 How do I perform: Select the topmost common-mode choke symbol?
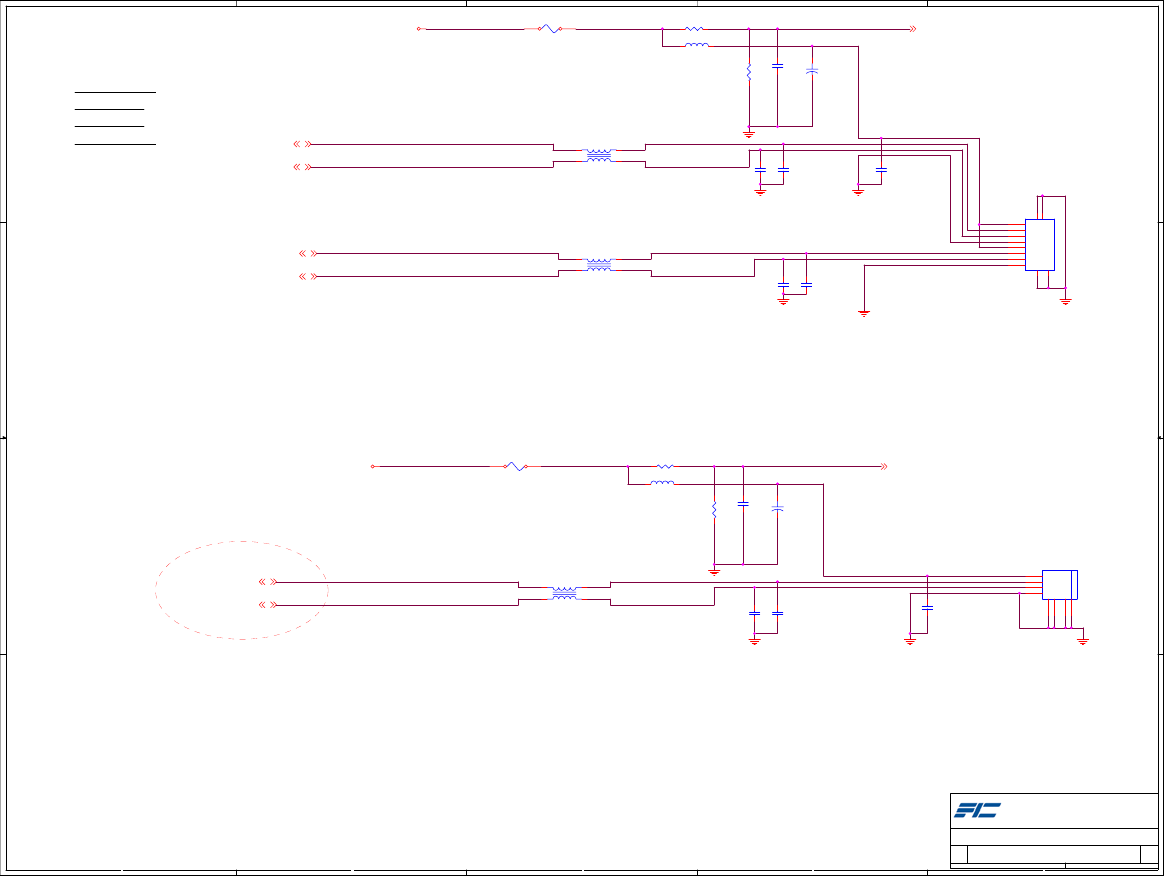(x=599, y=156)
